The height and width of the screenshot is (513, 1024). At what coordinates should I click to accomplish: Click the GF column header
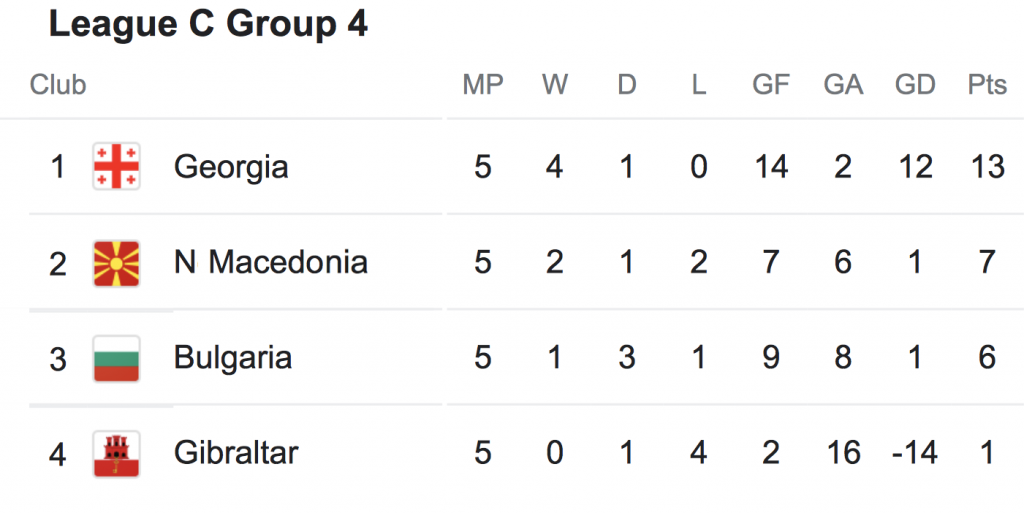[x=771, y=85]
